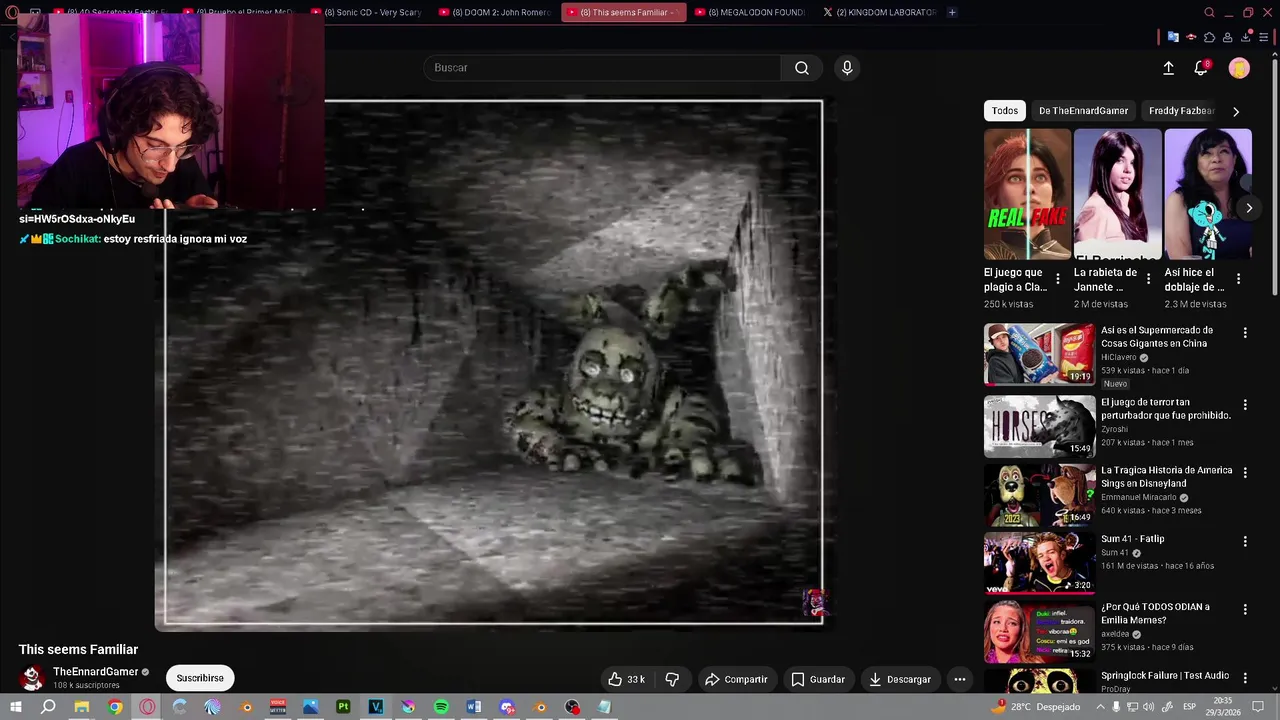Open options for 'El juego que plagio' short
The width and height of the screenshot is (1280, 720).
pyautogui.click(x=1058, y=279)
